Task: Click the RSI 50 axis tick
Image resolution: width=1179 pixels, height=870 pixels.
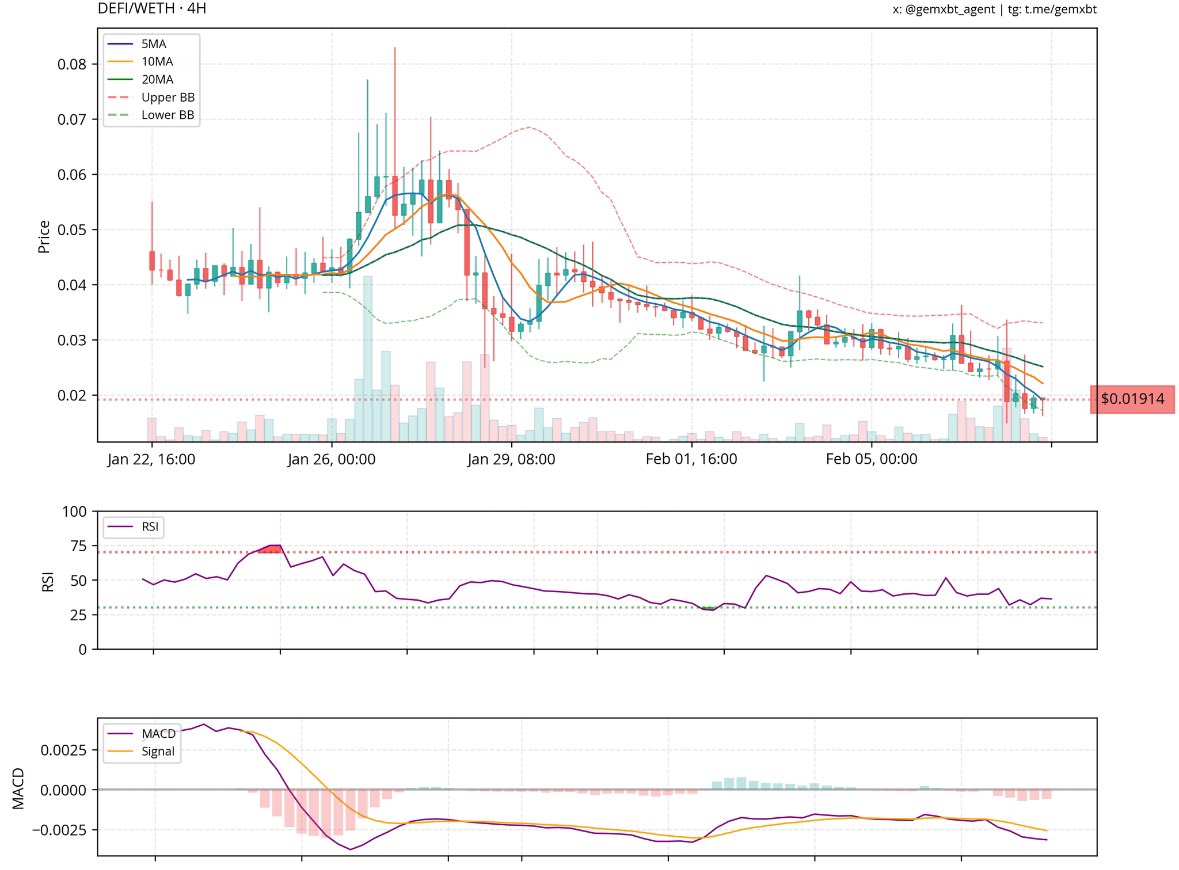Action: (x=78, y=581)
